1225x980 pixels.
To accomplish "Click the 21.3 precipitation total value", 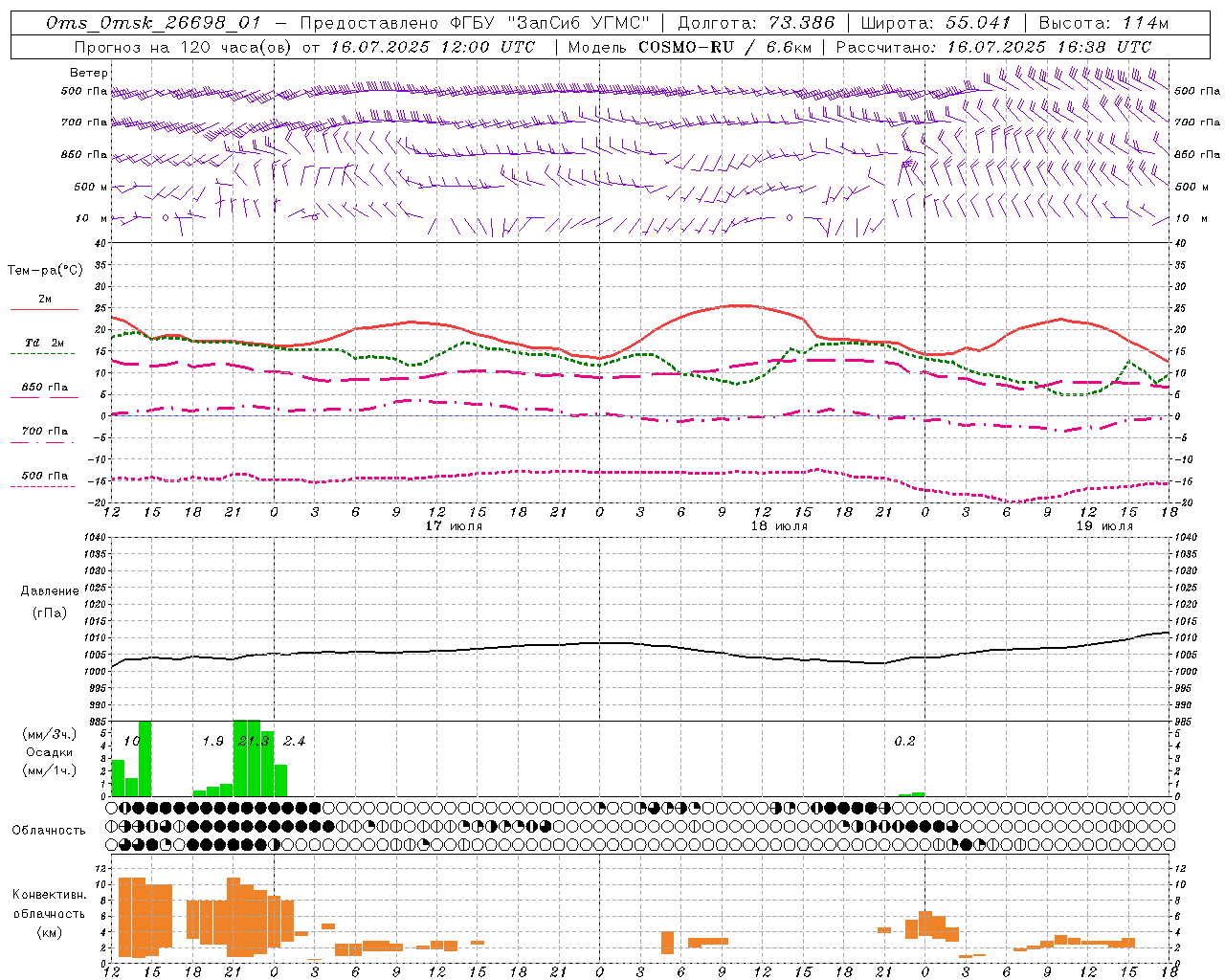I will coord(254,742).
